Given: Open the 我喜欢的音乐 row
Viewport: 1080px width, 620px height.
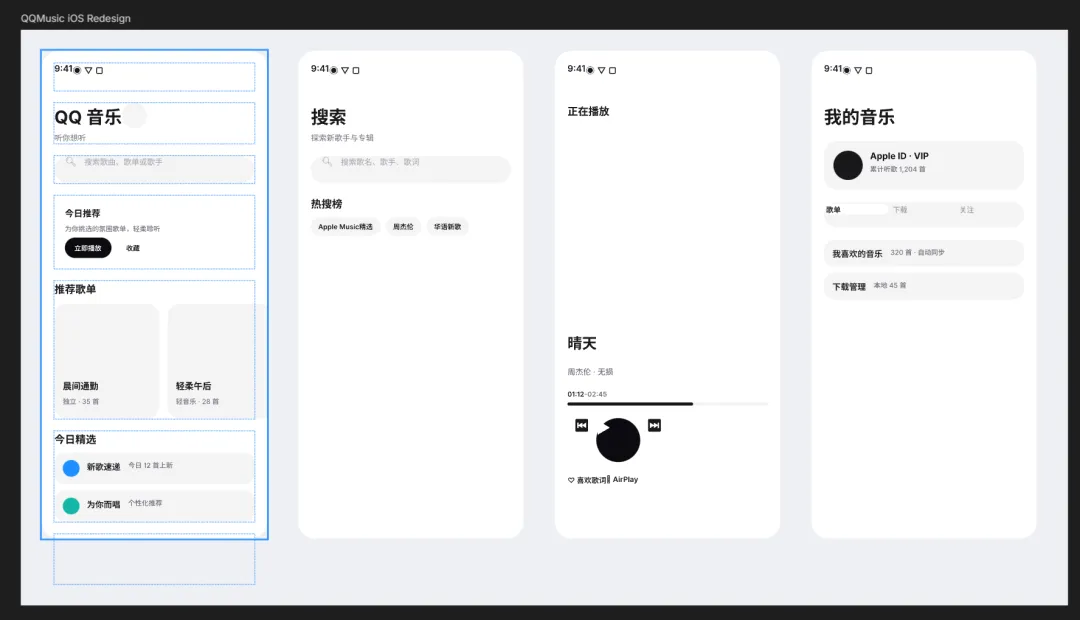Looking at the screenshot, I should tap(924, 253).
